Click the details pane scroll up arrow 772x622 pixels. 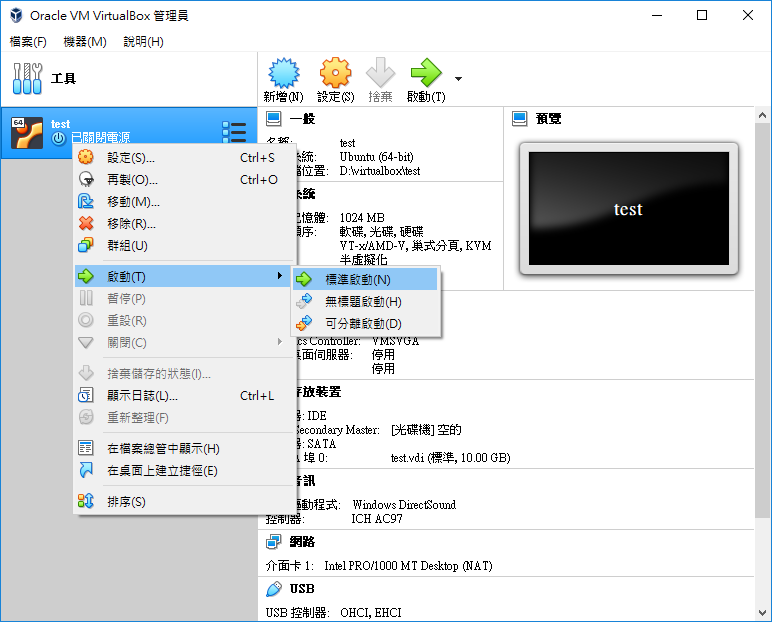(x=763, y=116)
